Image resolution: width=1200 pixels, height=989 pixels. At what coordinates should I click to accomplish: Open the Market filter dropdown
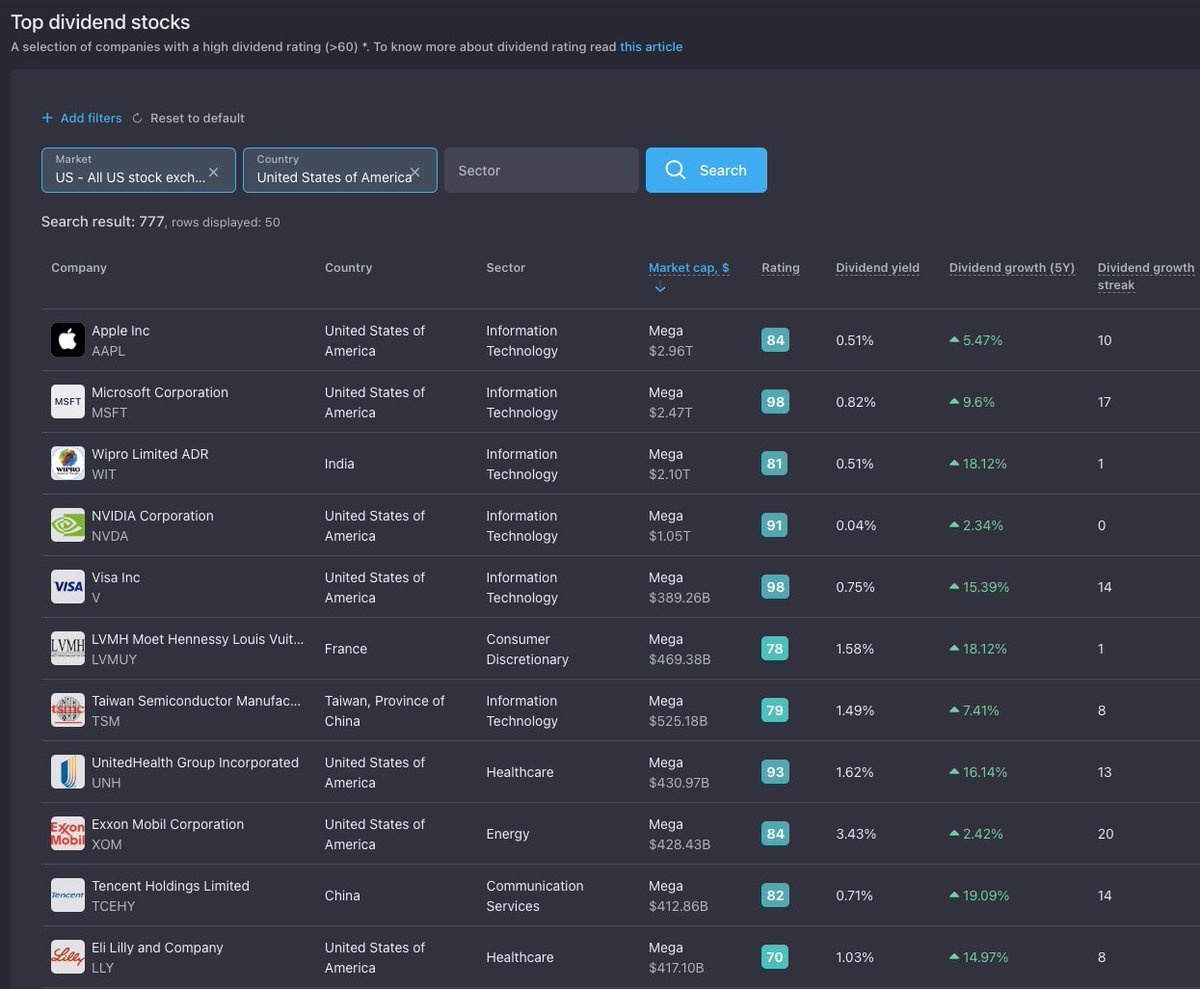click(x=138, y=170)
